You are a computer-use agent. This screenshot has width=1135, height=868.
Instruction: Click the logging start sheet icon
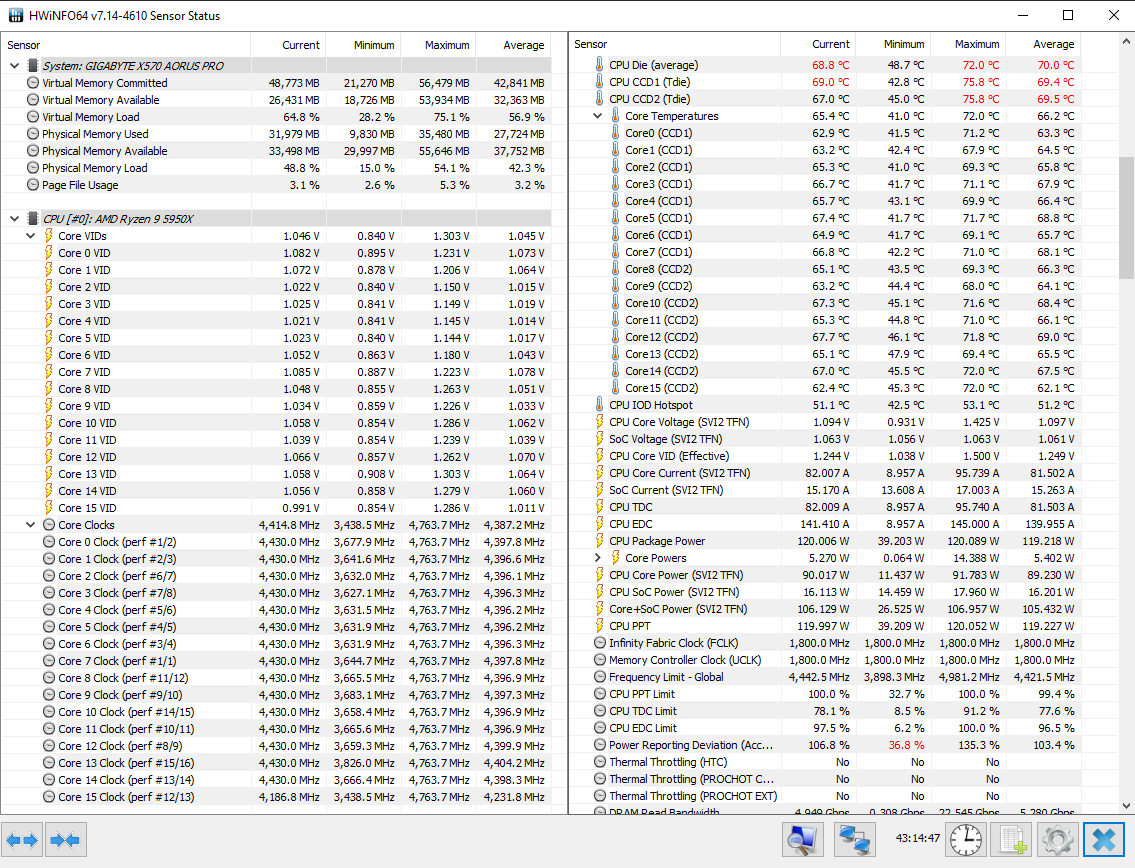(1013, 840)
